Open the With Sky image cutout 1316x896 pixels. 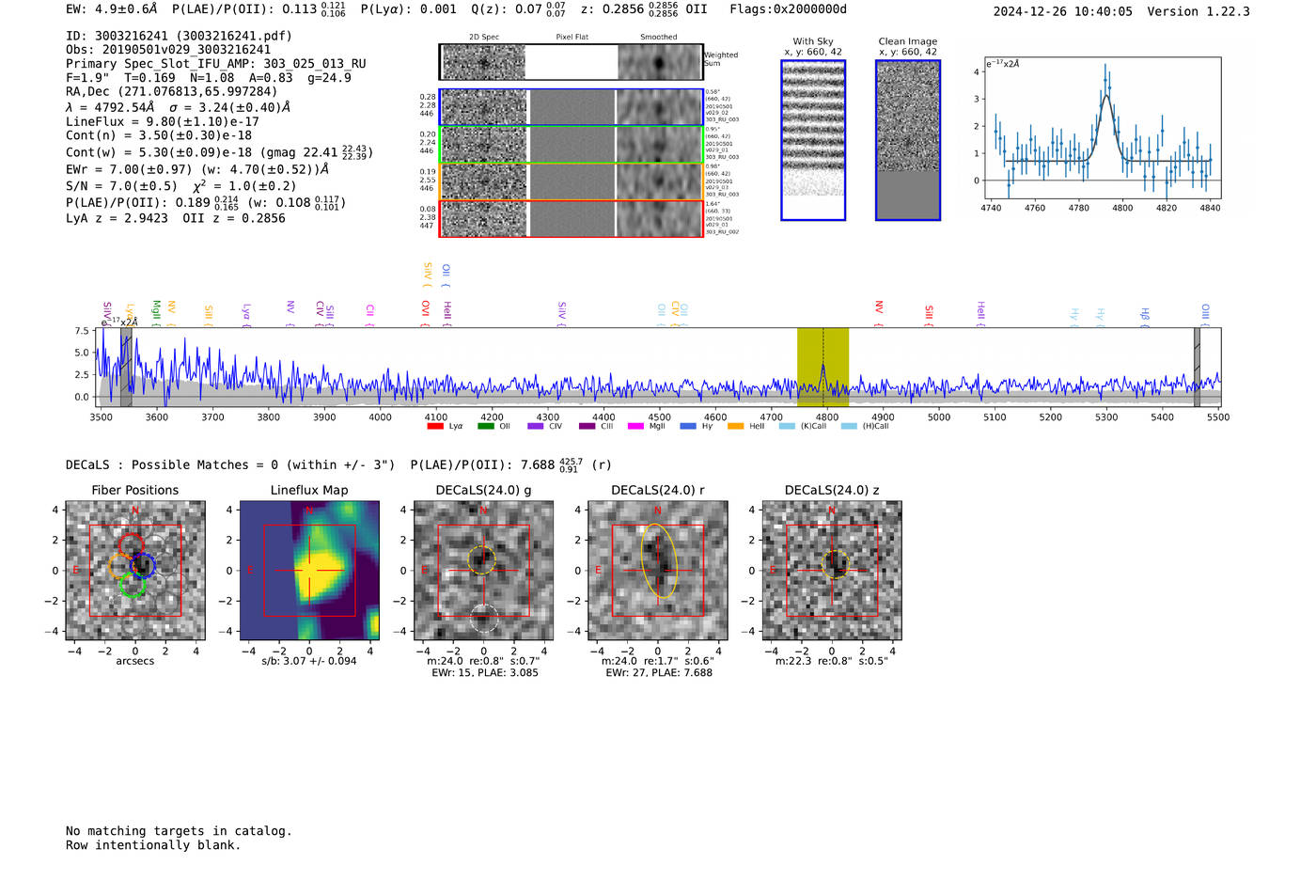pyautogui.click(x=813, y=140)
